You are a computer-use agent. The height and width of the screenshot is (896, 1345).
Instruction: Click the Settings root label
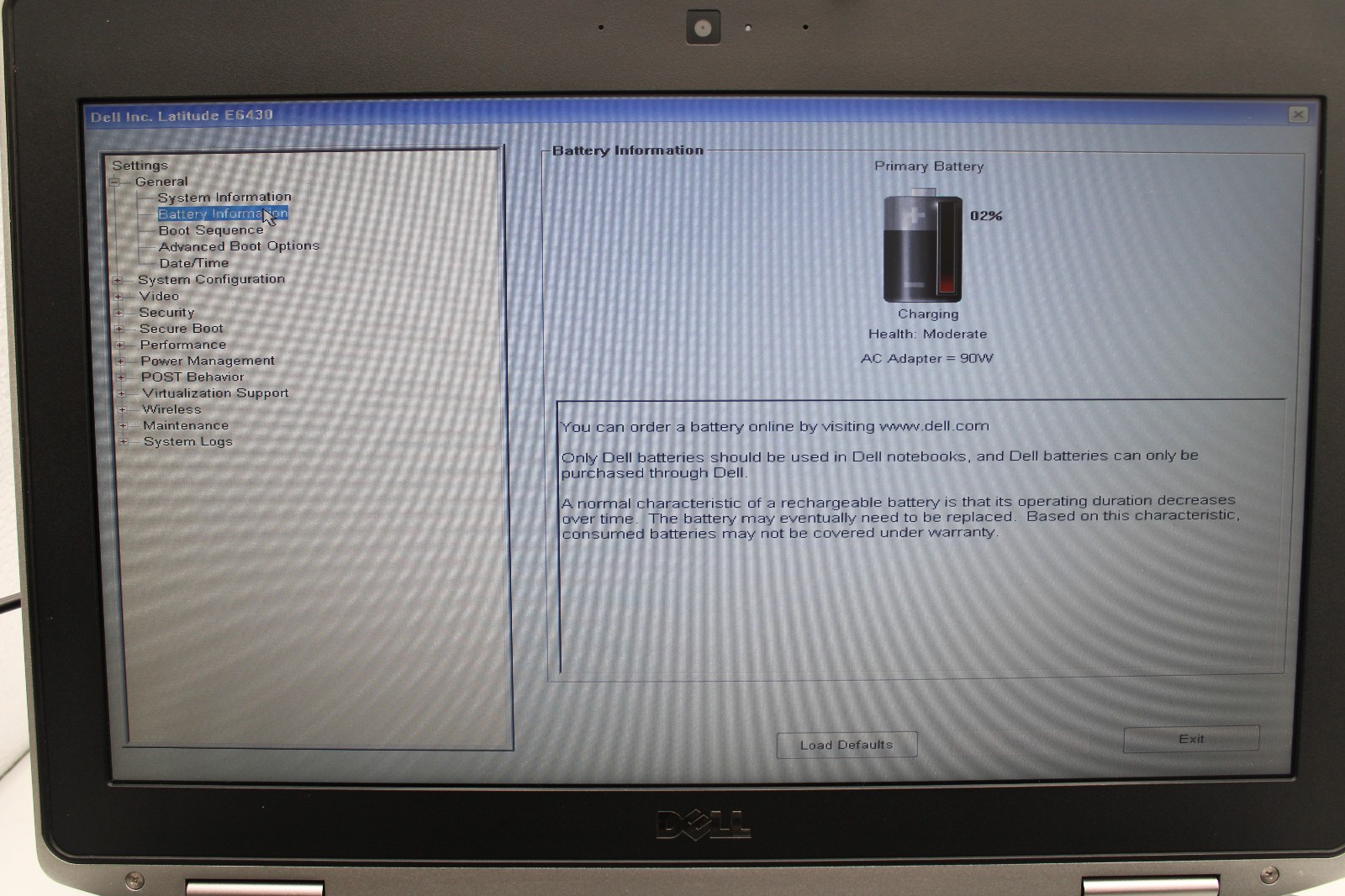(140, 165)
